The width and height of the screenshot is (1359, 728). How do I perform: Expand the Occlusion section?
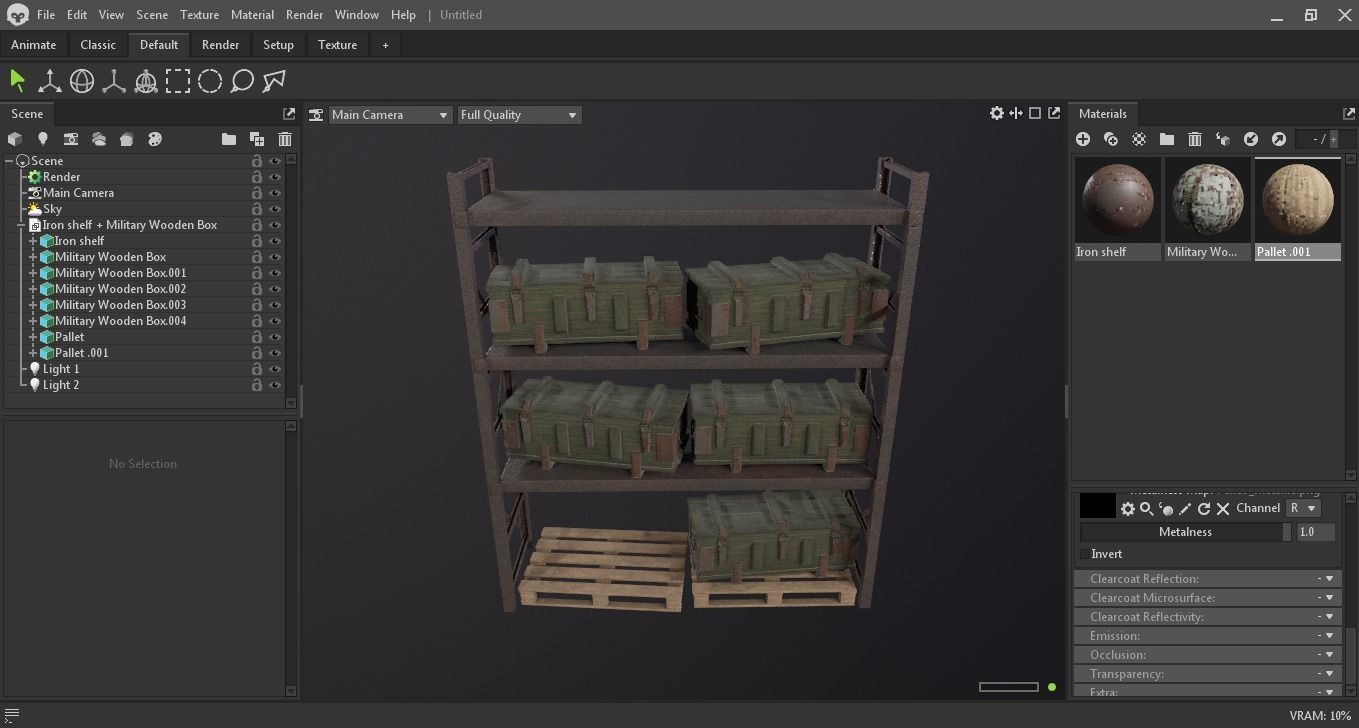[1208, 655]
